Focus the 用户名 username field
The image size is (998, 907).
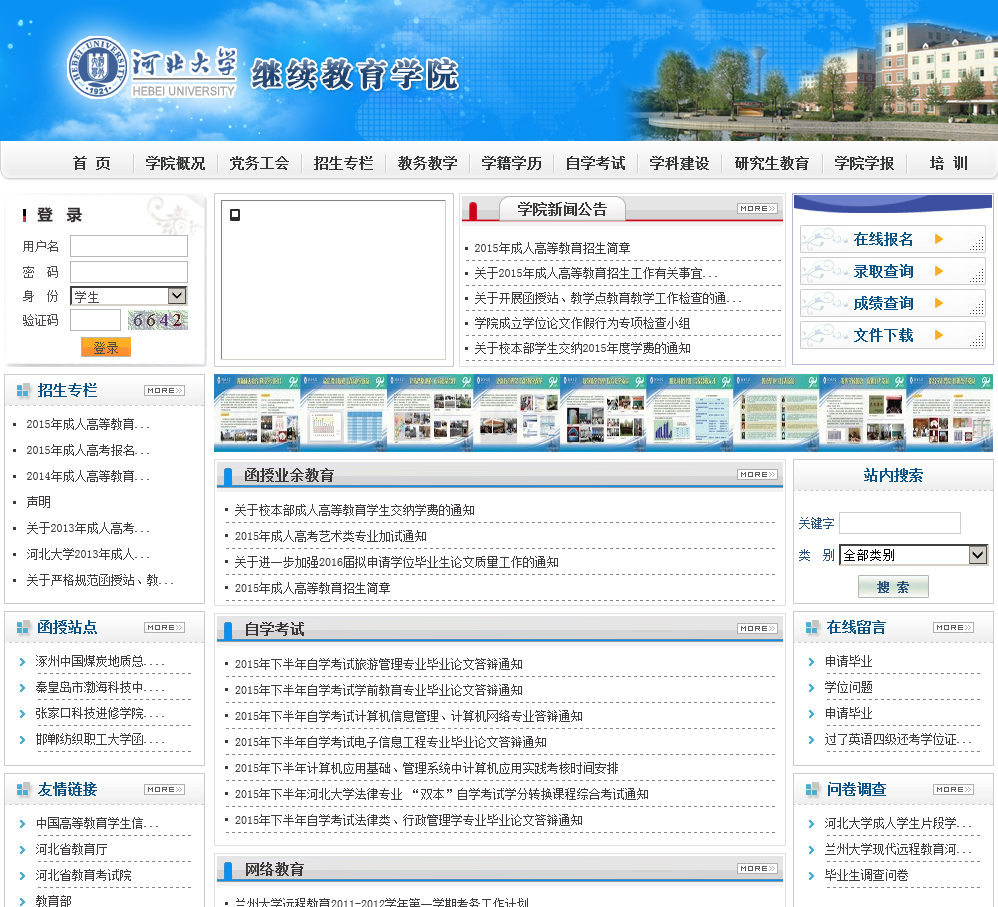[129, 246]
